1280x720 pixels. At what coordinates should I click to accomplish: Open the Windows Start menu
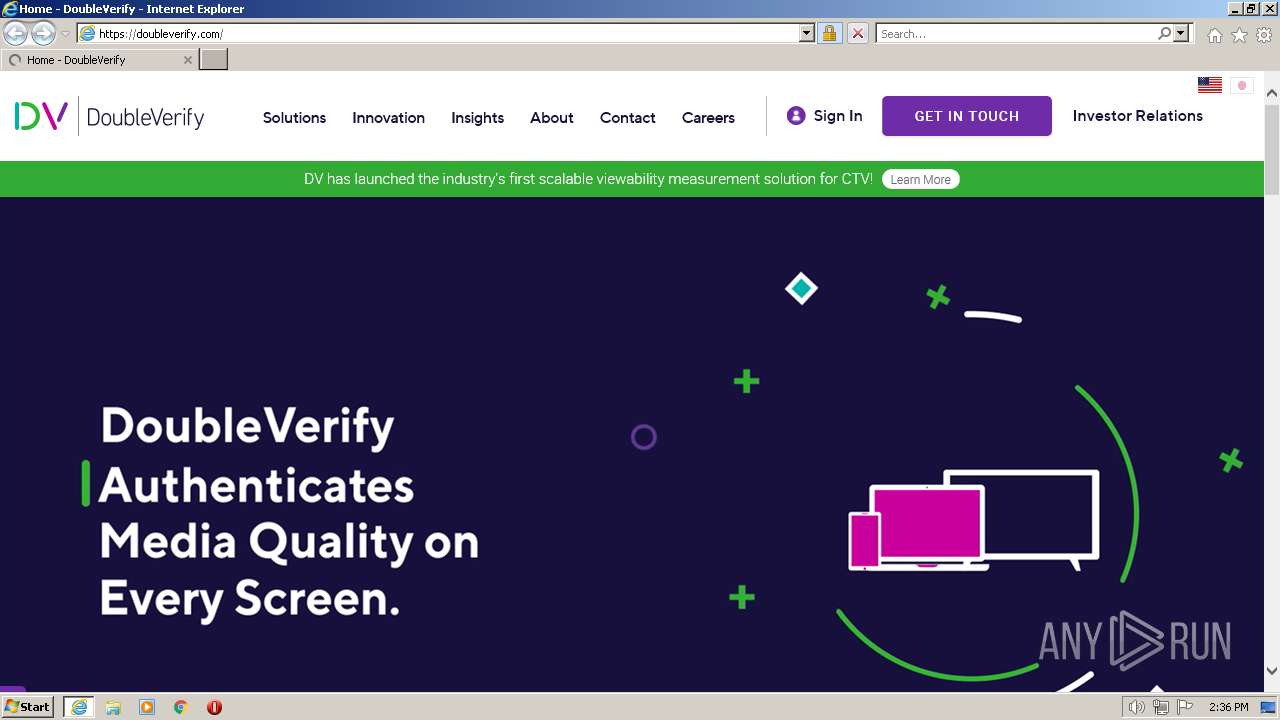(x=28, y=707)
